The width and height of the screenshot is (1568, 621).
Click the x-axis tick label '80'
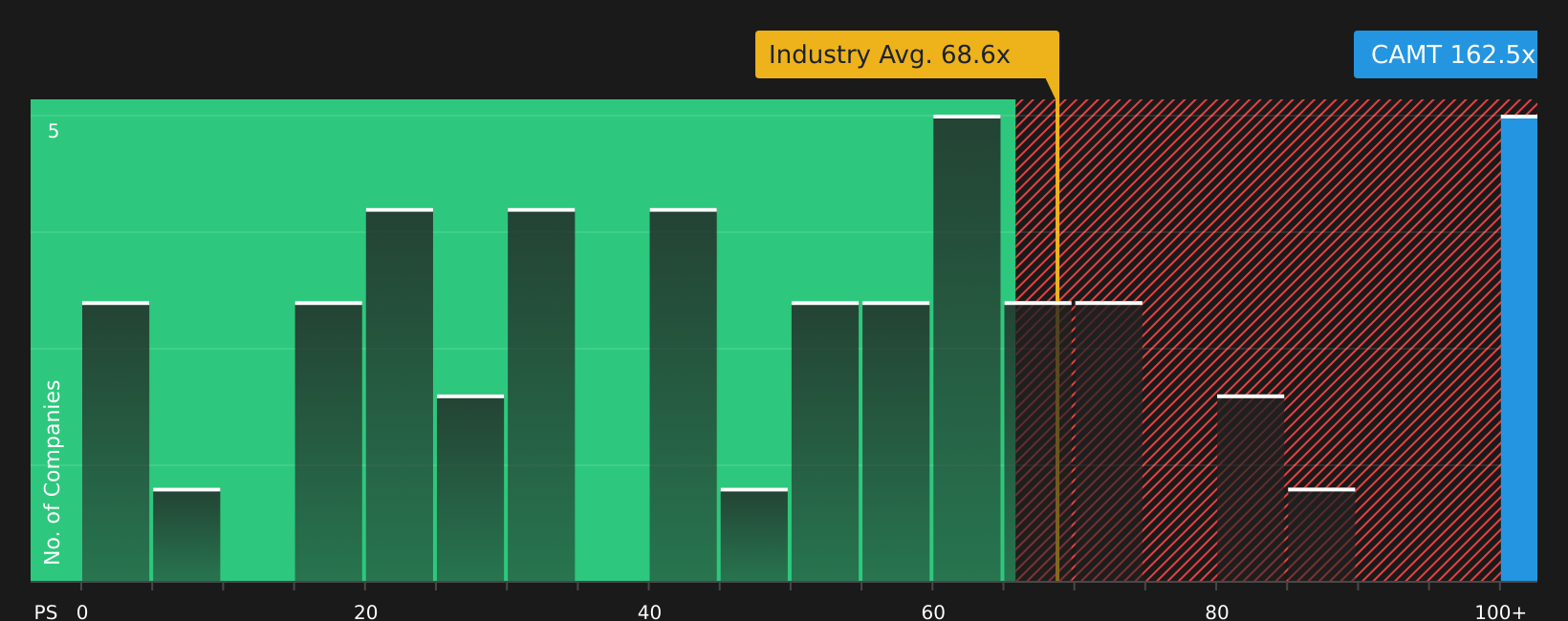(1217, 612)
